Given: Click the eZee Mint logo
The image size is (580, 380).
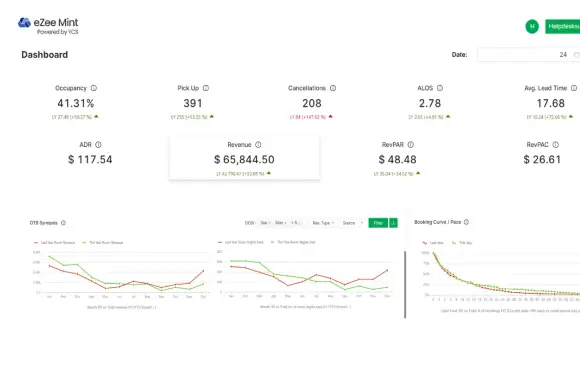Looking at the screenshot, I should (x=48, y=26).
